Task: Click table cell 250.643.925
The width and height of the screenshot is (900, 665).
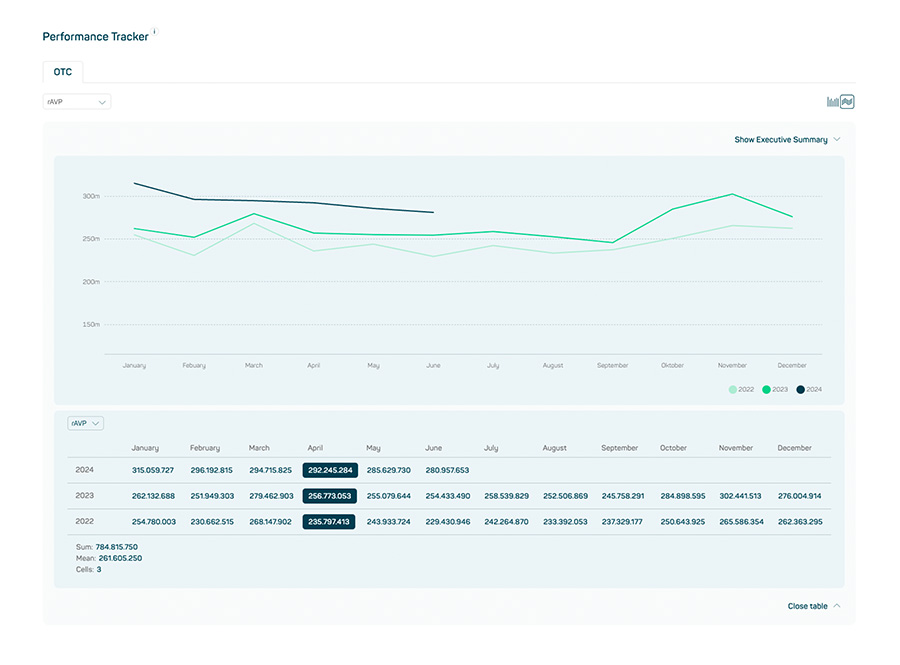Action: 682,522
